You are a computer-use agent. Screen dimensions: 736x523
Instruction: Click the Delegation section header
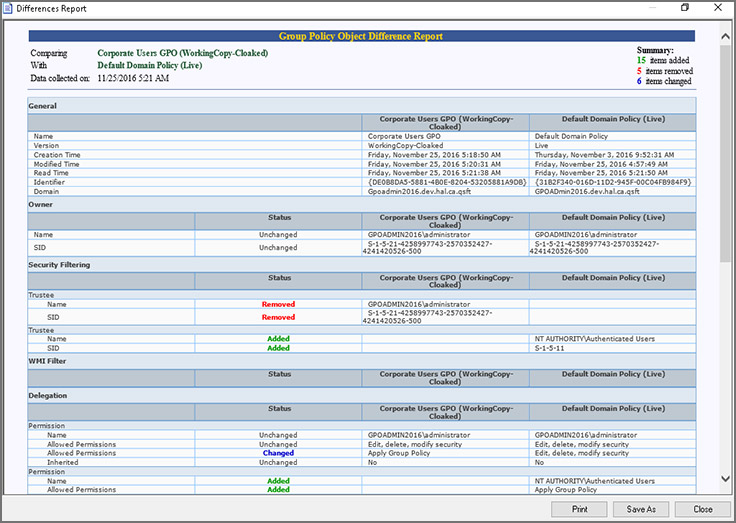47,396
